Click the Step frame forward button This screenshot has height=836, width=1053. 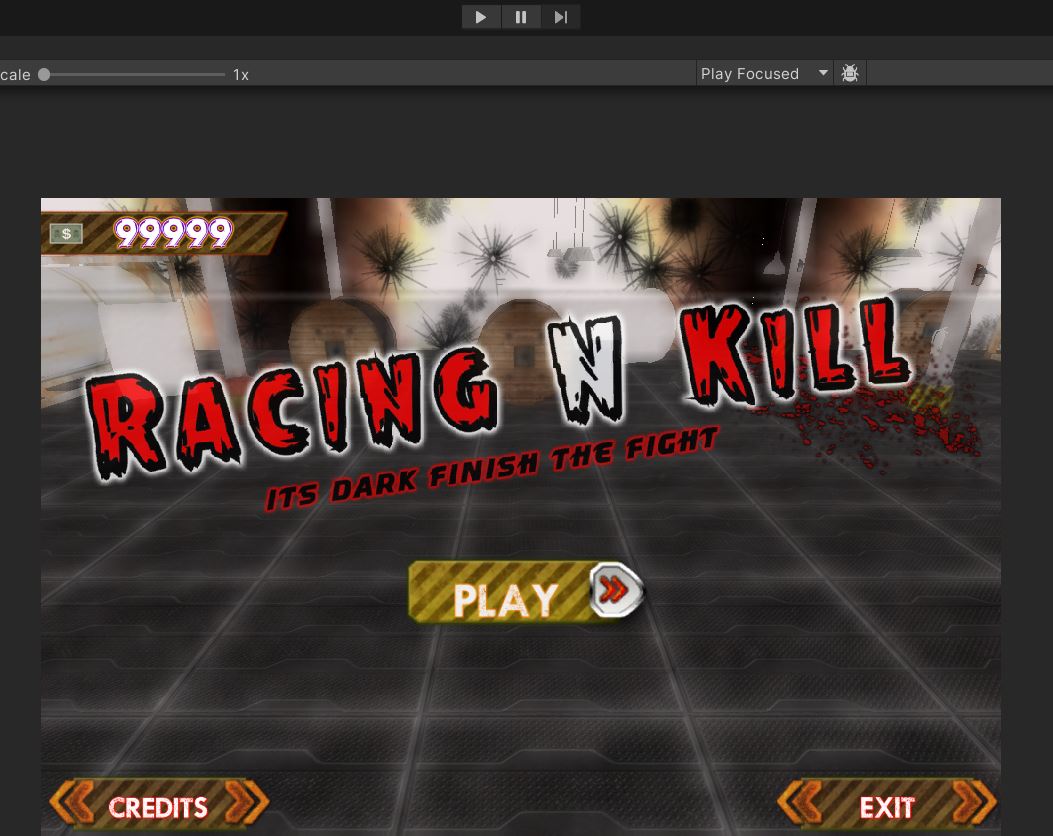point(560,17)
